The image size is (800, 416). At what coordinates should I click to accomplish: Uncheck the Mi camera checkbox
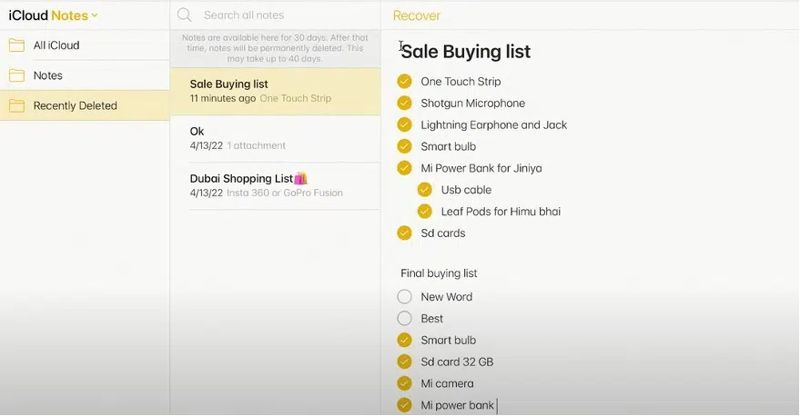coord(404,383)
